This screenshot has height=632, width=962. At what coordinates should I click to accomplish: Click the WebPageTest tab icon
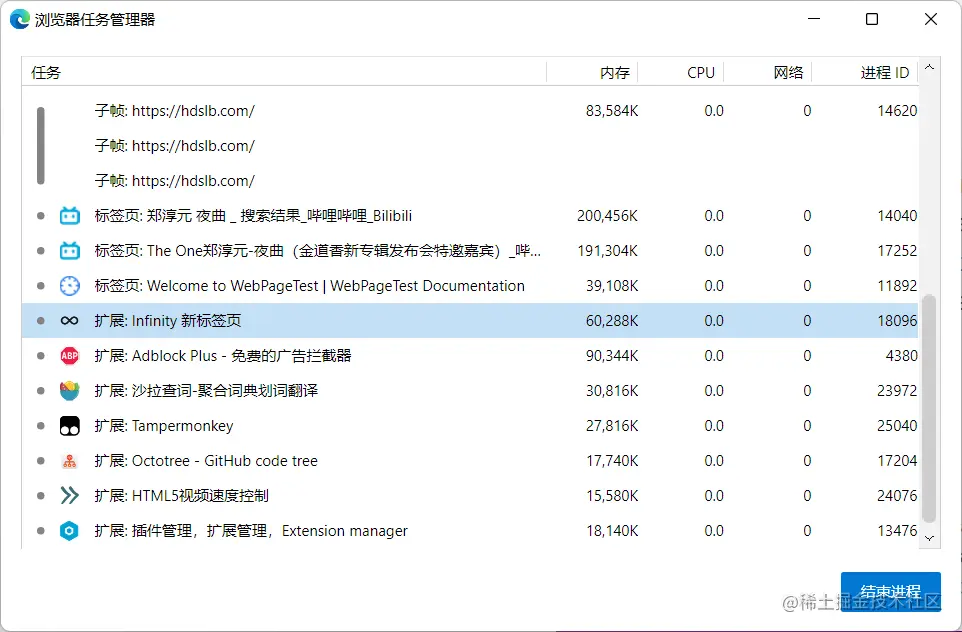coord(69,286)
